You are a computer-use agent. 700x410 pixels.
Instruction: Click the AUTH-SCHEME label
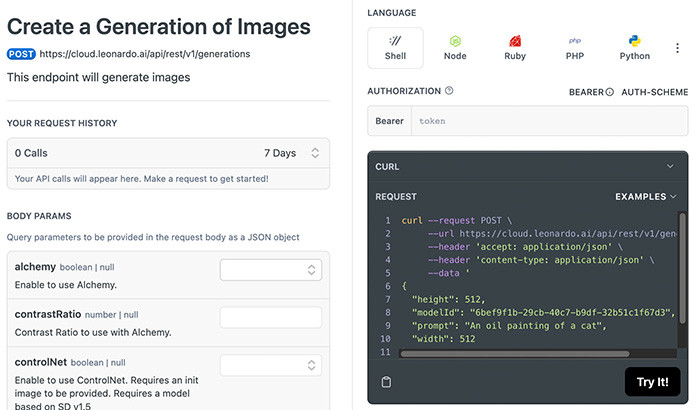click(654, 92)
